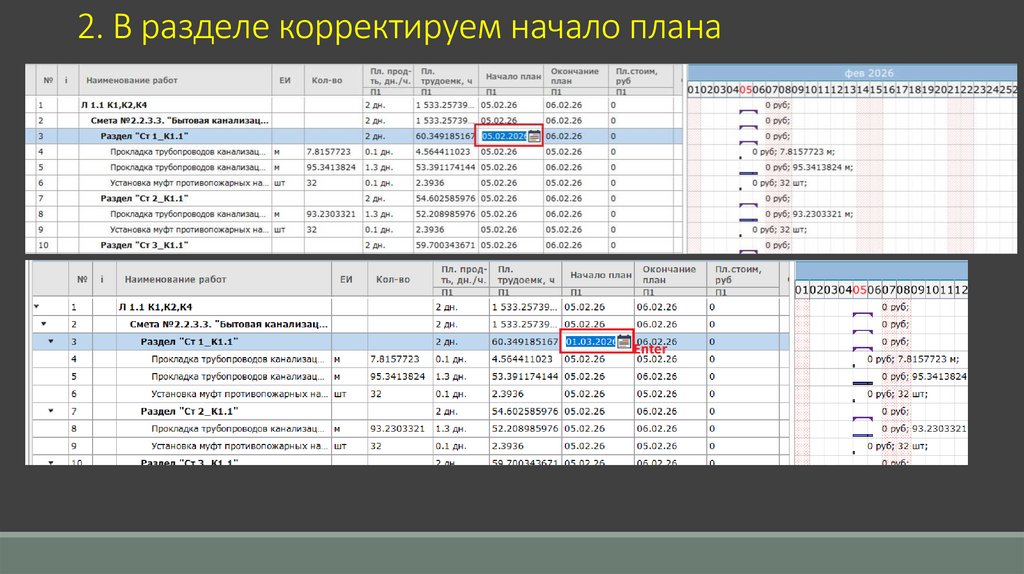Click quantity cell '7.8157723' in upper table
This screenshot has width=1024, height=574.
pos(328,151)
